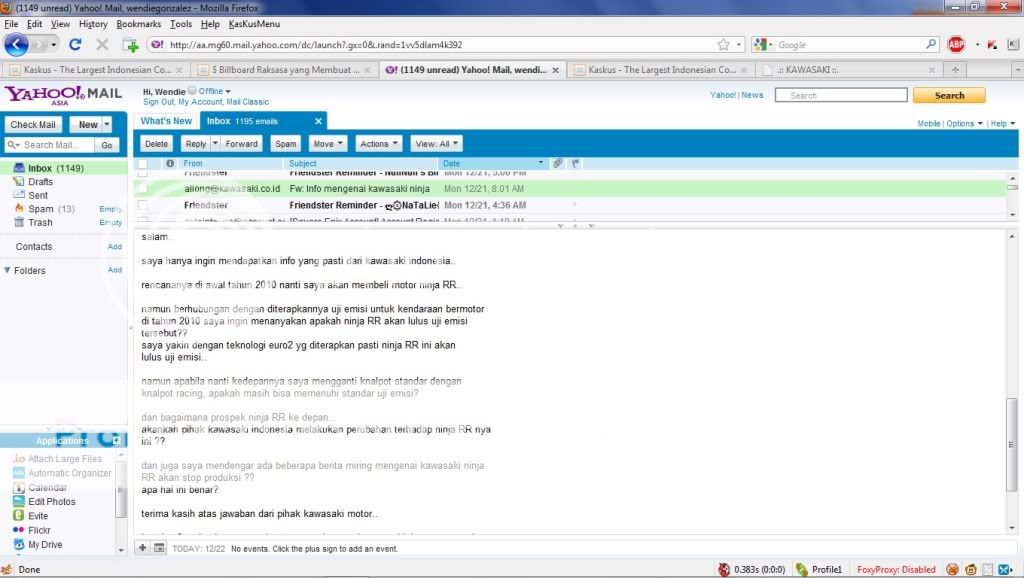
Task: Click the Adblock Plus ABP icon
Action: pyautogui.click(x=956, y=44)
